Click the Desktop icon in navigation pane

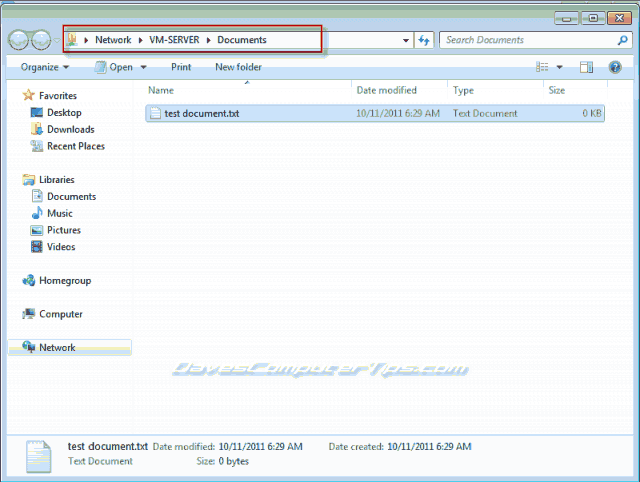37,112
